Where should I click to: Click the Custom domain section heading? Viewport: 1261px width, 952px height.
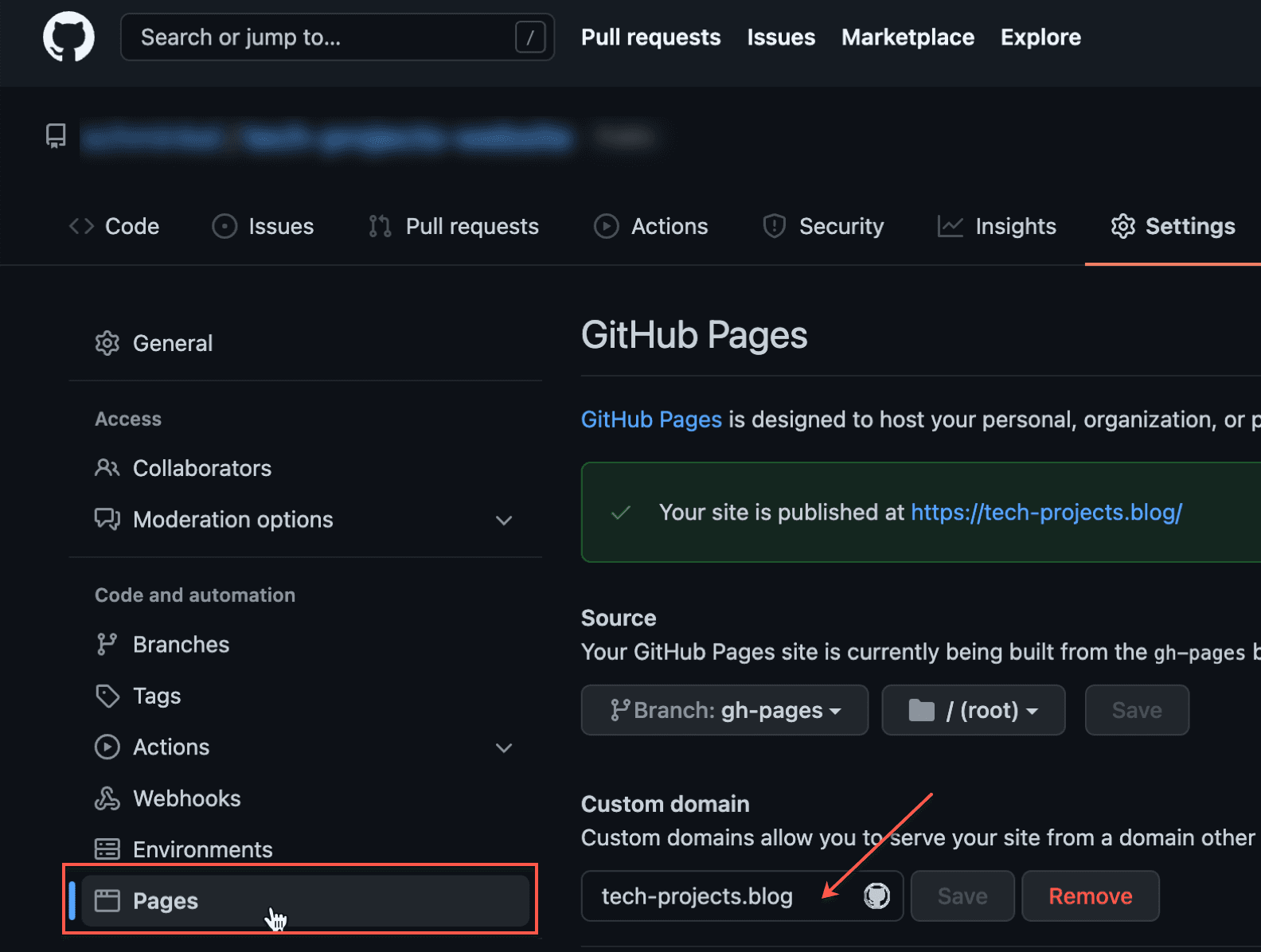pos(665,804)
